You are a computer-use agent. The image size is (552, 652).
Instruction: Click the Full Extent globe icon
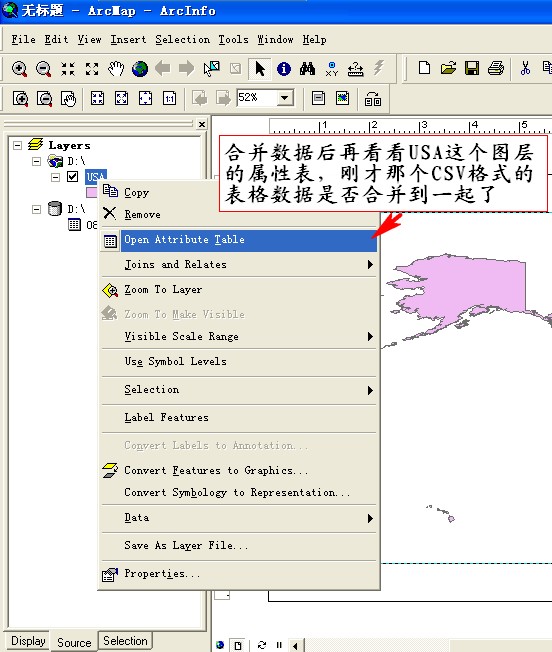(x=140, y=69)
